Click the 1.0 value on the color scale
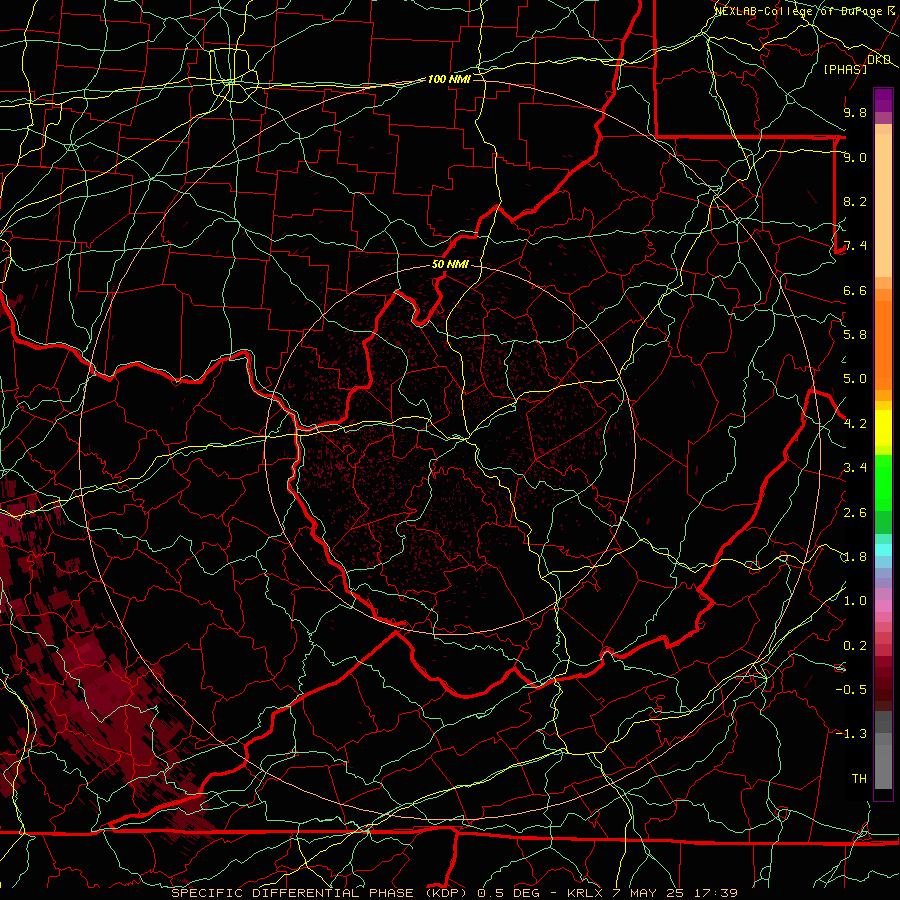The height and width of the screenshot is (900, 900). click(x=855, y=601)
